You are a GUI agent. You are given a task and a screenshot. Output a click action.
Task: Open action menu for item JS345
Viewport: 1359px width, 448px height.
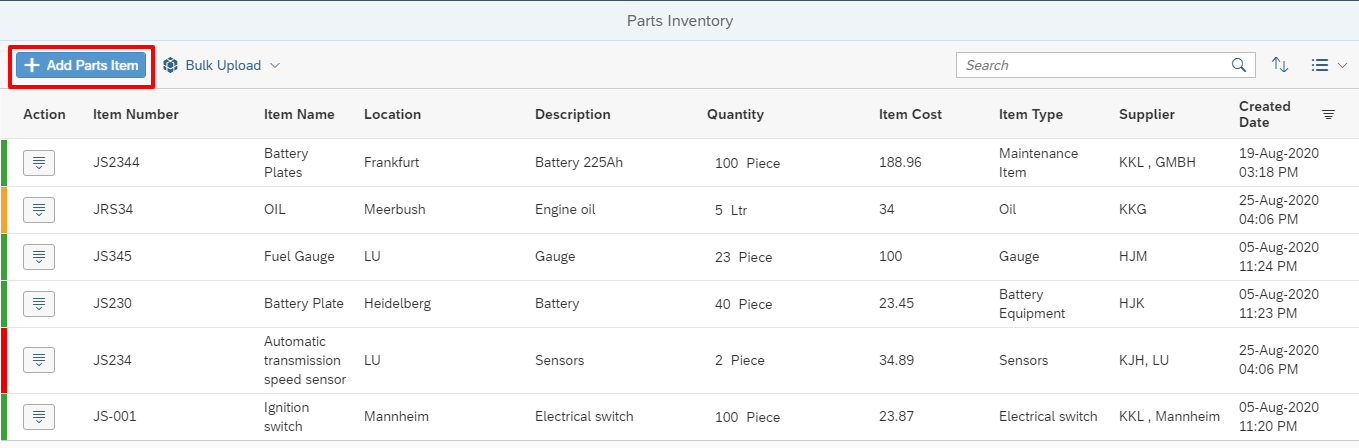(39, 257)
